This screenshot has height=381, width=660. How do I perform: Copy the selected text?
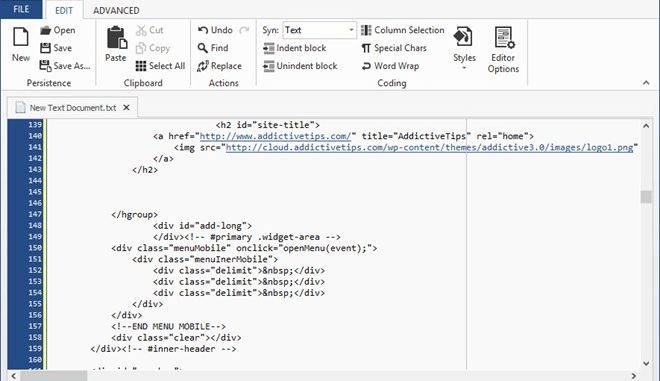153,48
